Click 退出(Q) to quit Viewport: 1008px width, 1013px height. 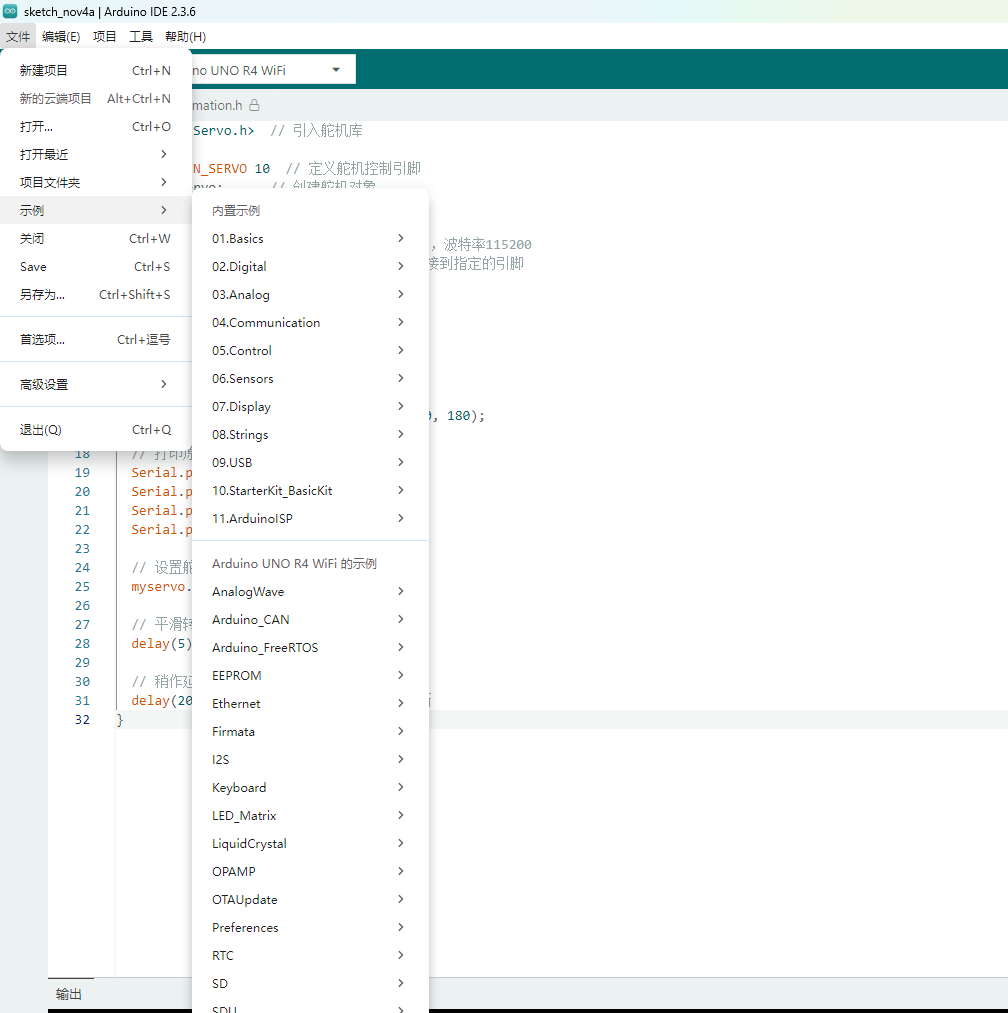tap(96, 430)
